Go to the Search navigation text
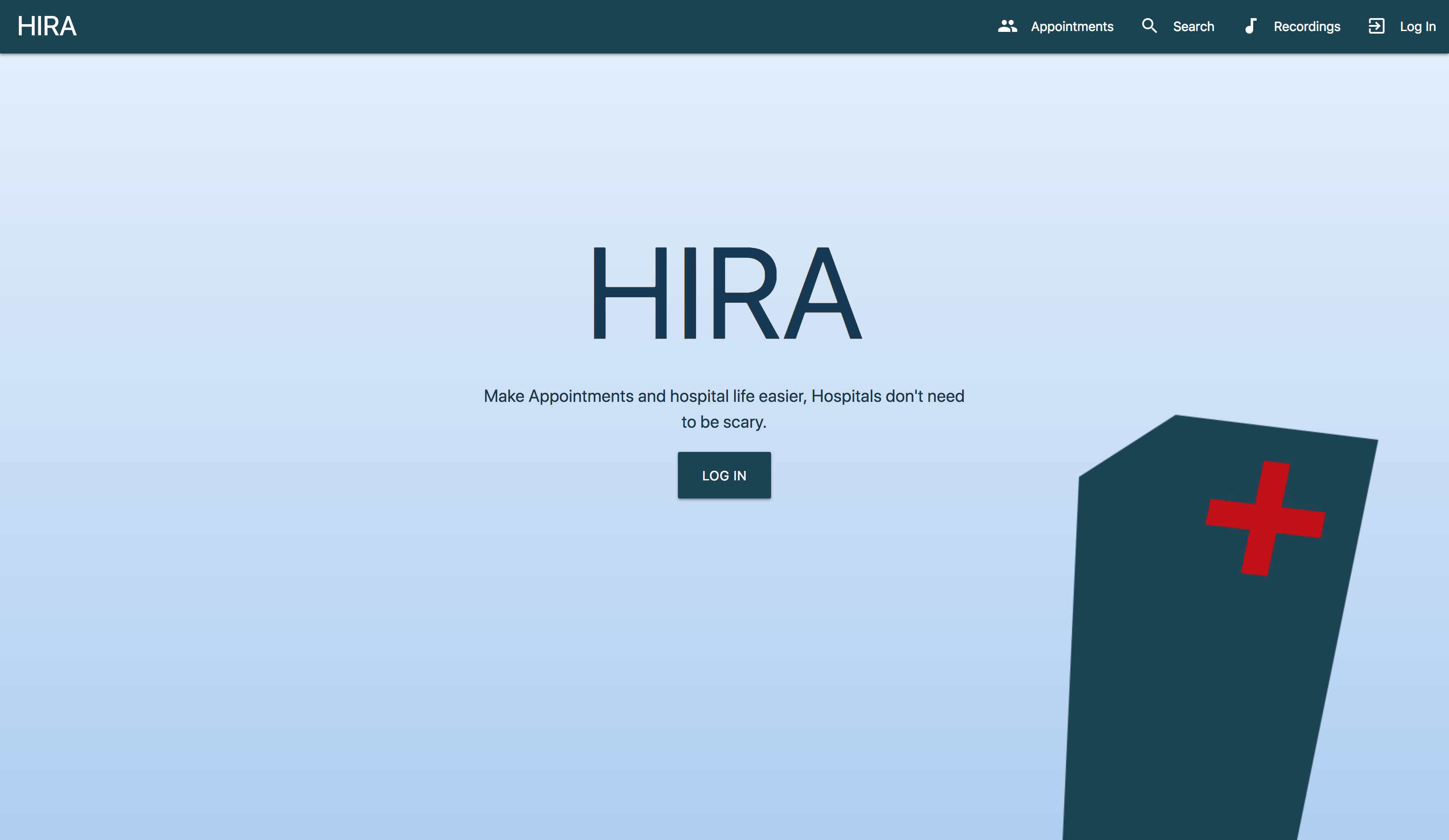This screenshot has width=1449, height=840. (x=1193, y=26)
